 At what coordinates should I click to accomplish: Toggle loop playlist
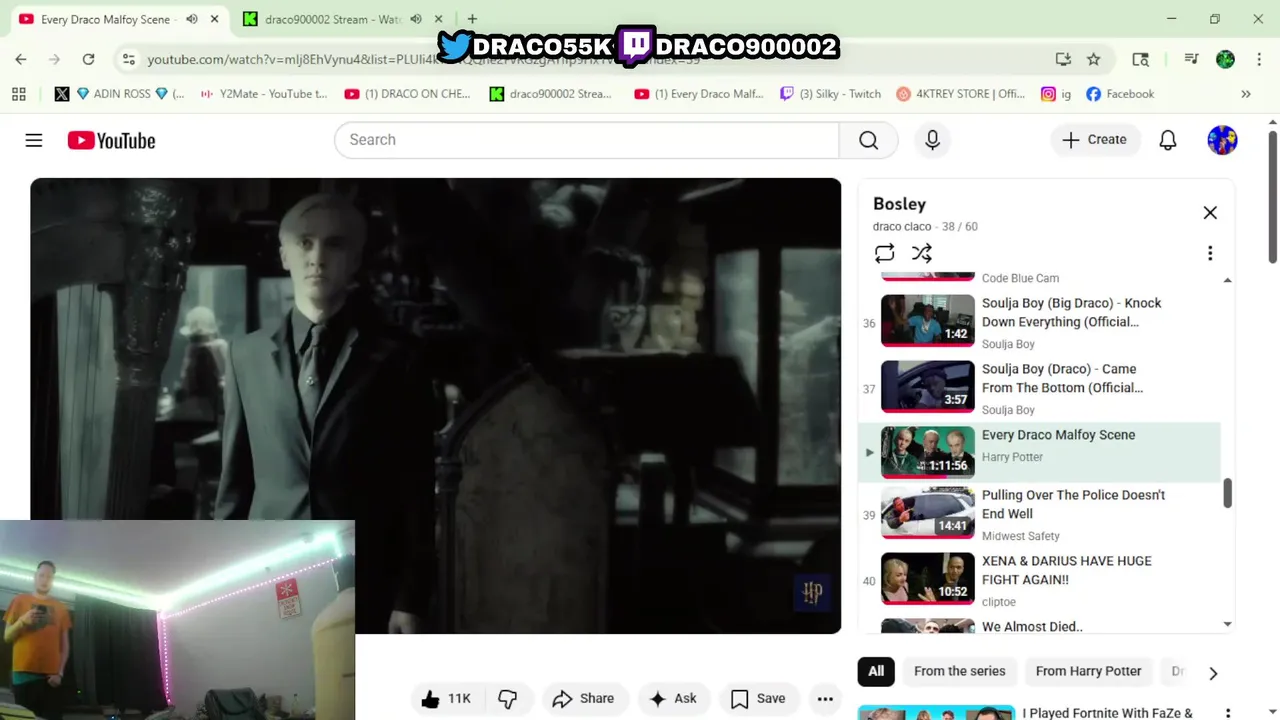point(884,253)
